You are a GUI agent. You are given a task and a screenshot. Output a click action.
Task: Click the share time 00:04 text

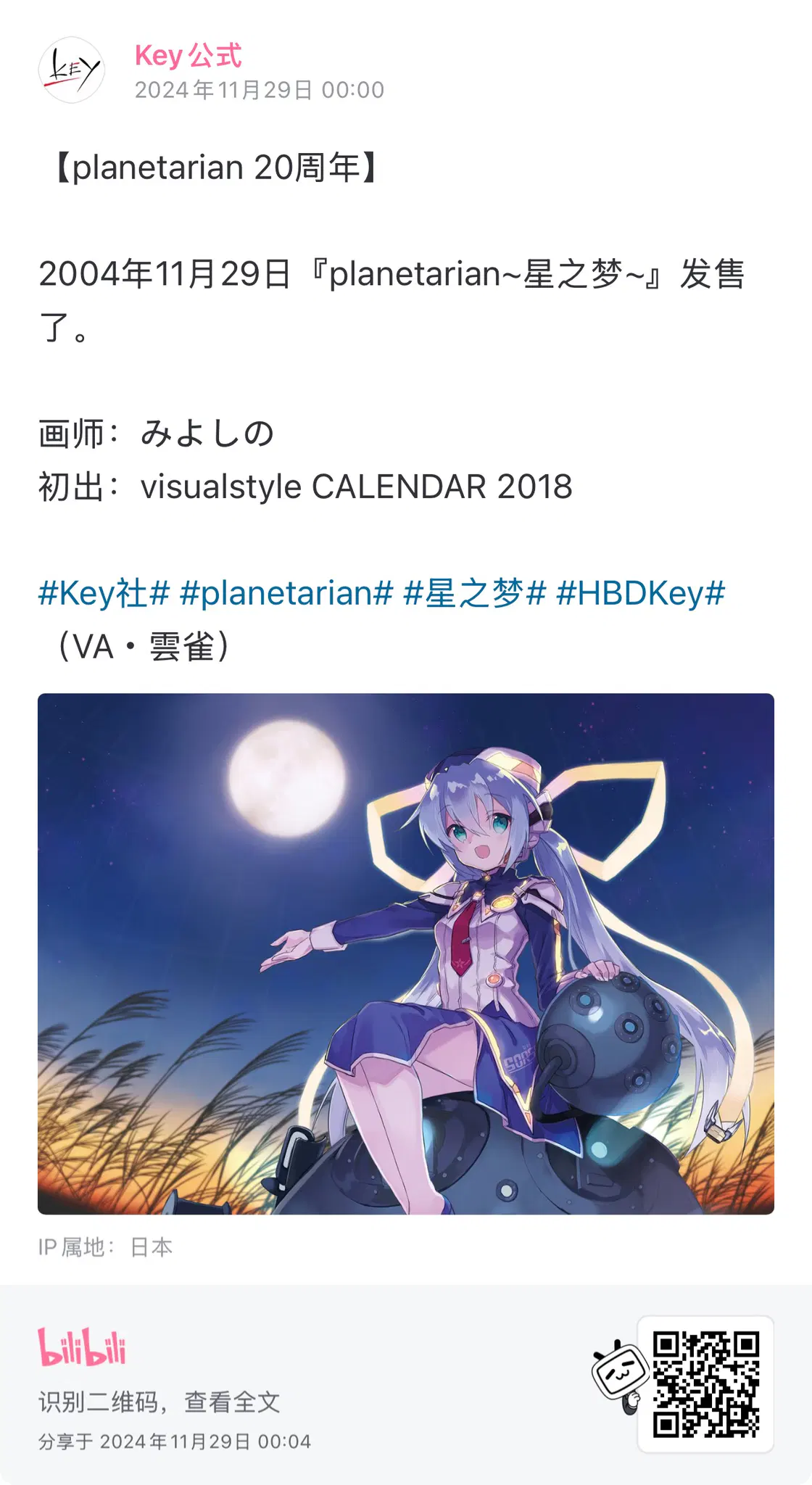click(284, 1441)
